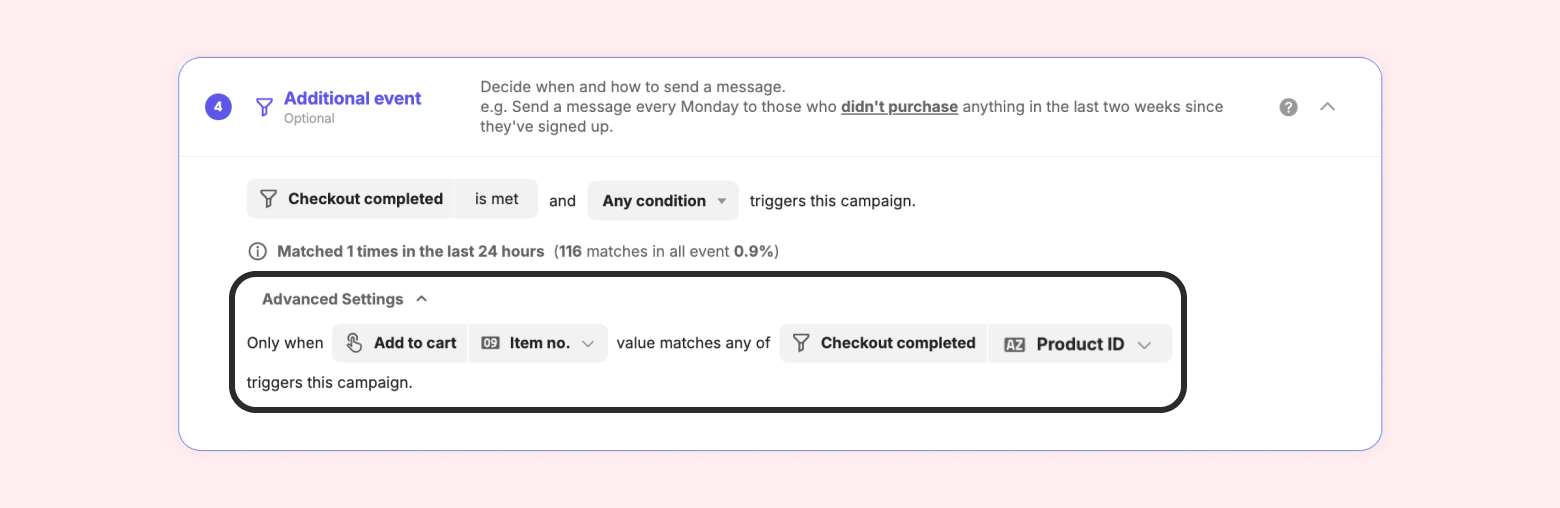Click the numeric 09 type icon

(490, 343)
